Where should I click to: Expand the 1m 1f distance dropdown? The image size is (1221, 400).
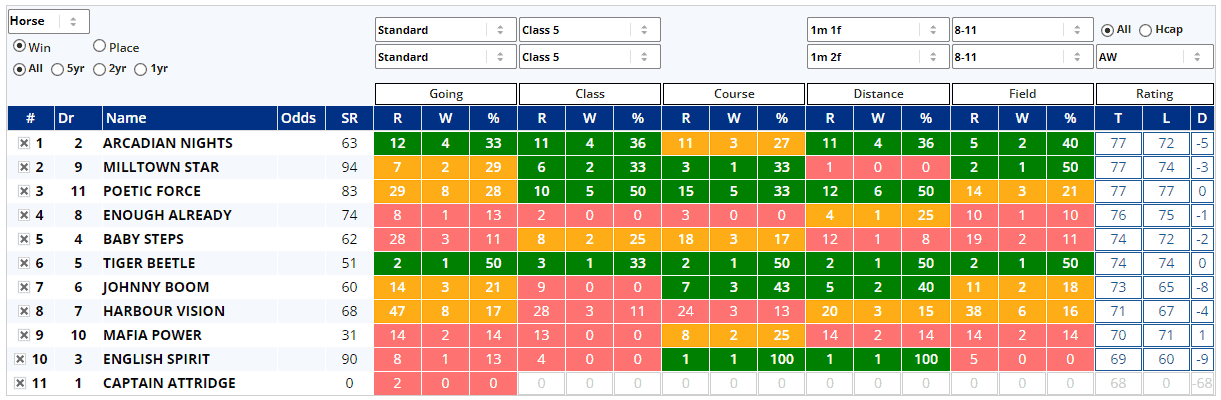(877, 30)
